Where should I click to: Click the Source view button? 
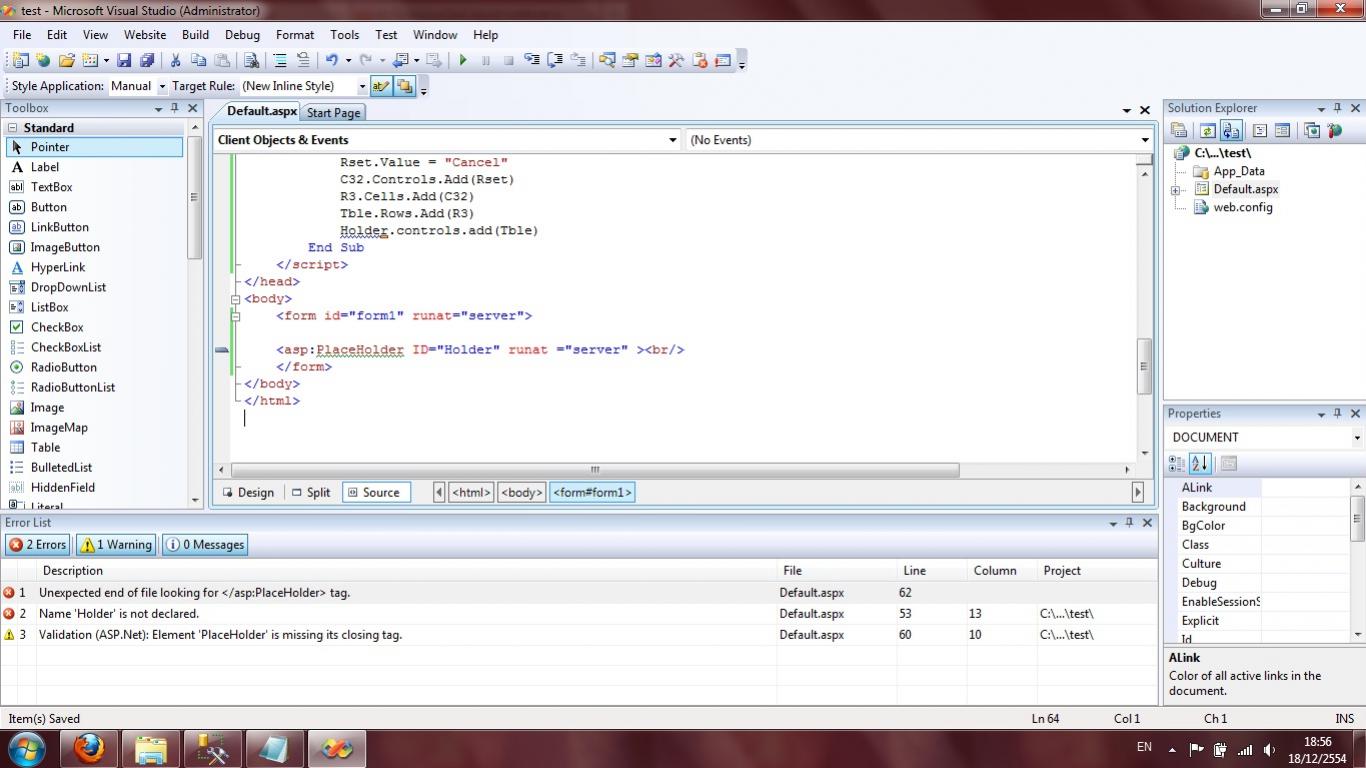click(376, 492)
